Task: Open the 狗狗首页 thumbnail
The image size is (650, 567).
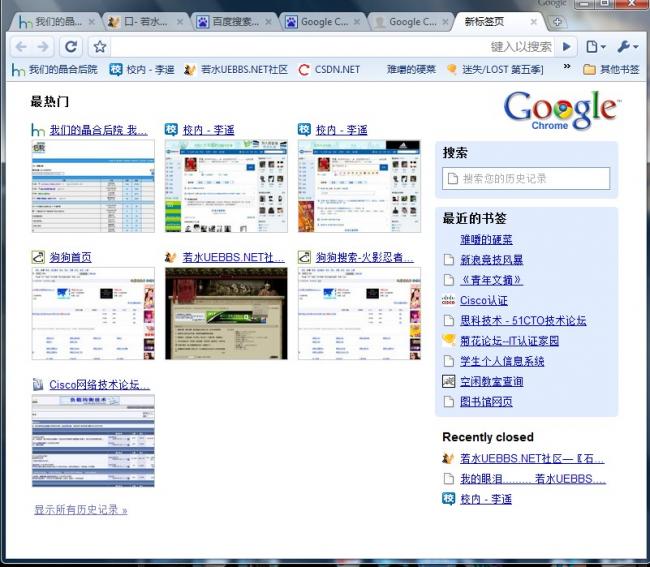Action: tap(93, 313)
